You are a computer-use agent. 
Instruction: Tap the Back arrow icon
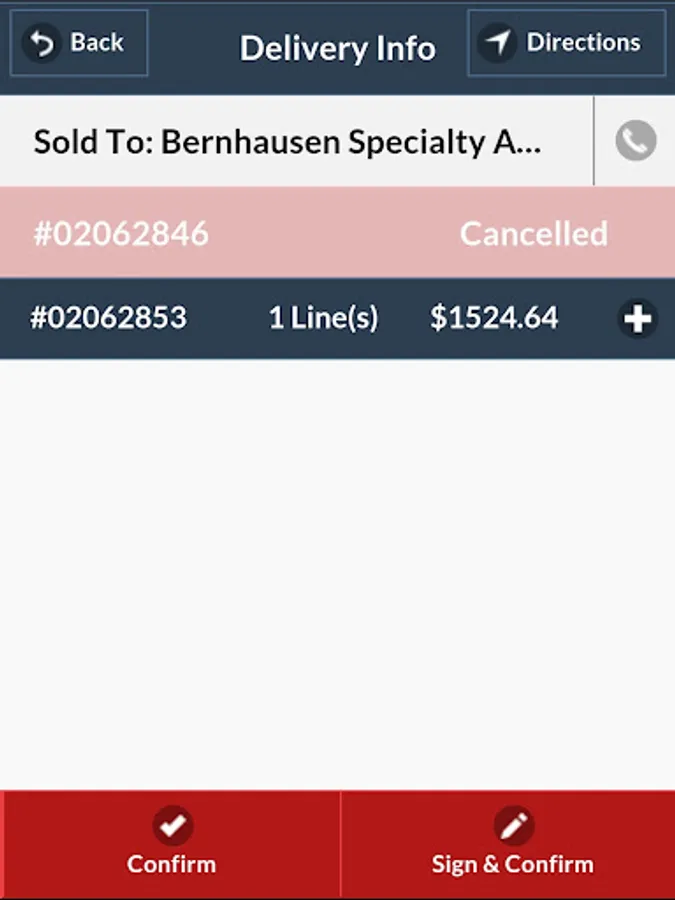pyautogui.click(x=42, y=43)
